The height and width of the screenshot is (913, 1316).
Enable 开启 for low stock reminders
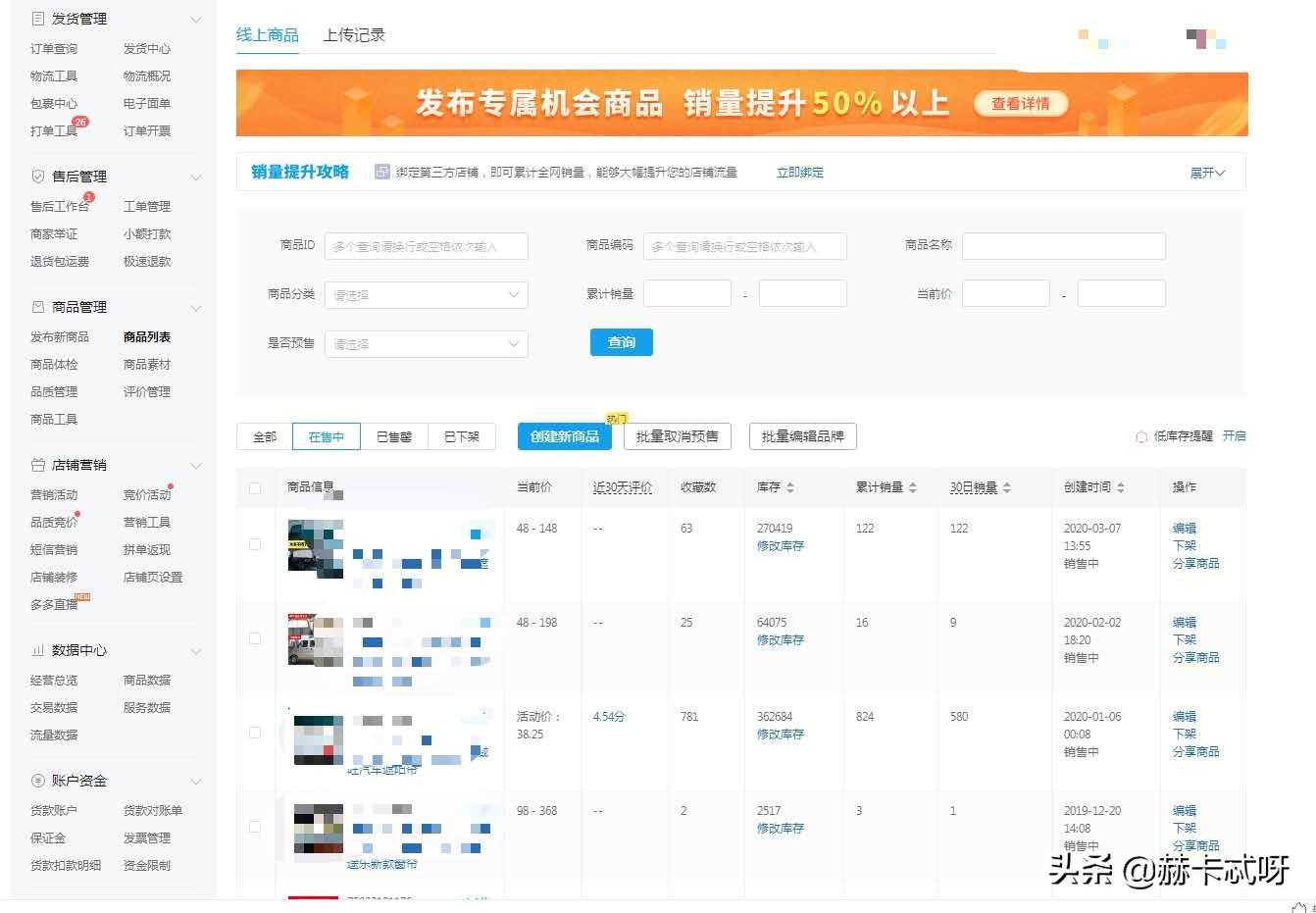click(x=1235, y=435)
